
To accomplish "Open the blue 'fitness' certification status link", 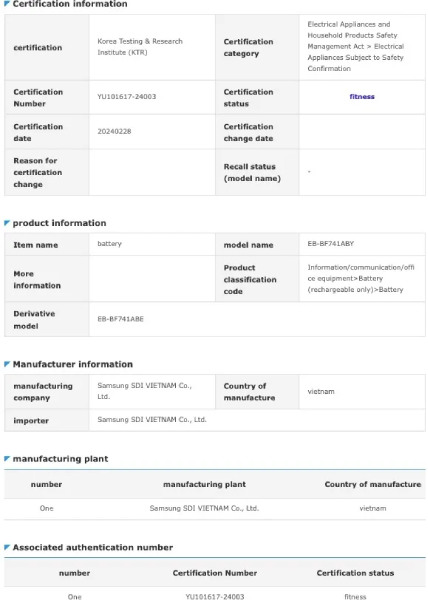I will pyautogui.click(x=362, y=96).
